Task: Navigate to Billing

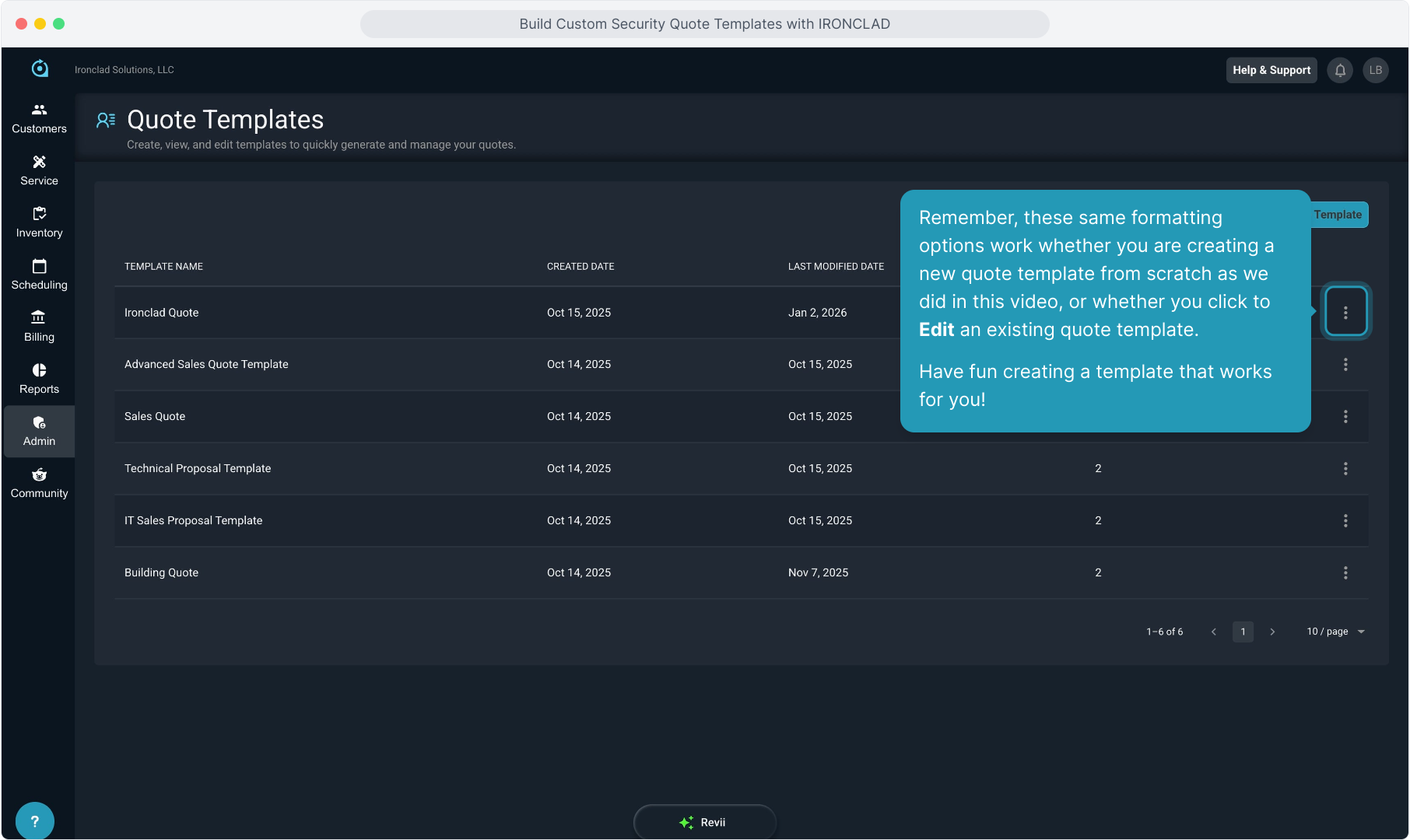Action: pos(39,327)
